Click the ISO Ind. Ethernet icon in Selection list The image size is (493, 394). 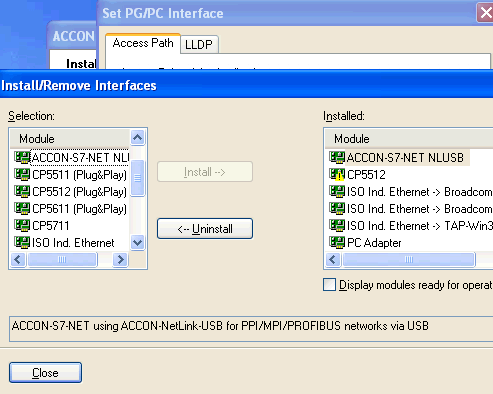[22, 242]
